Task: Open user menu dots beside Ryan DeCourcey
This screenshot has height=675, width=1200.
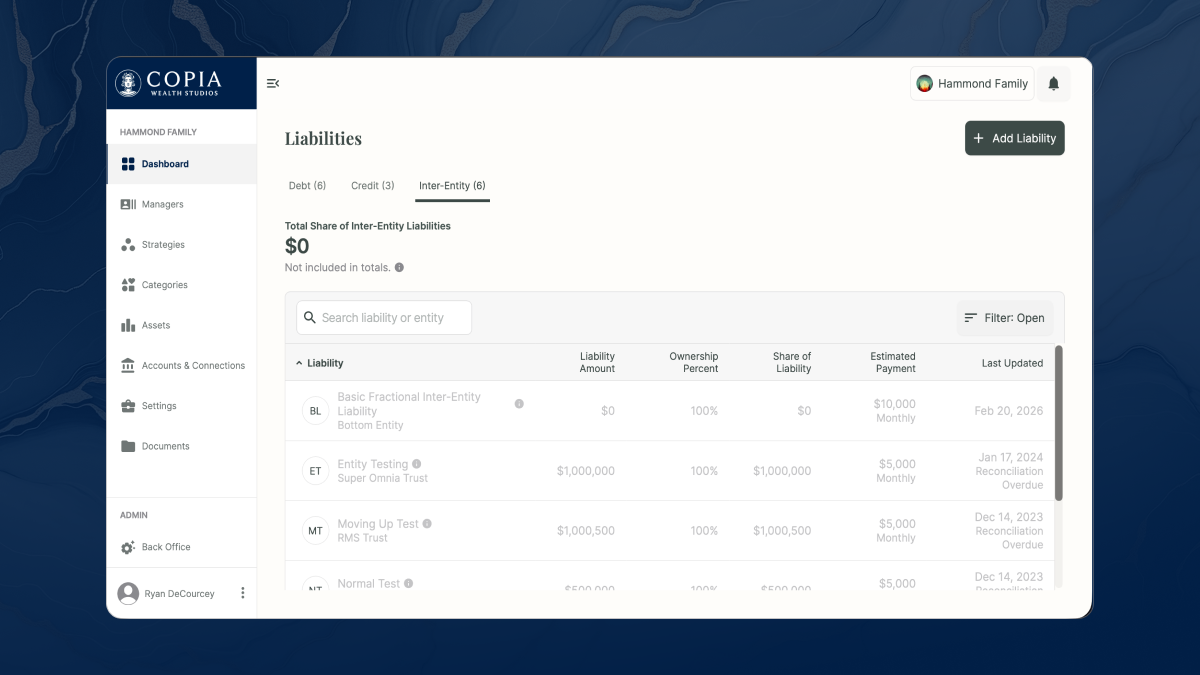Action: [x=242, y=593]
